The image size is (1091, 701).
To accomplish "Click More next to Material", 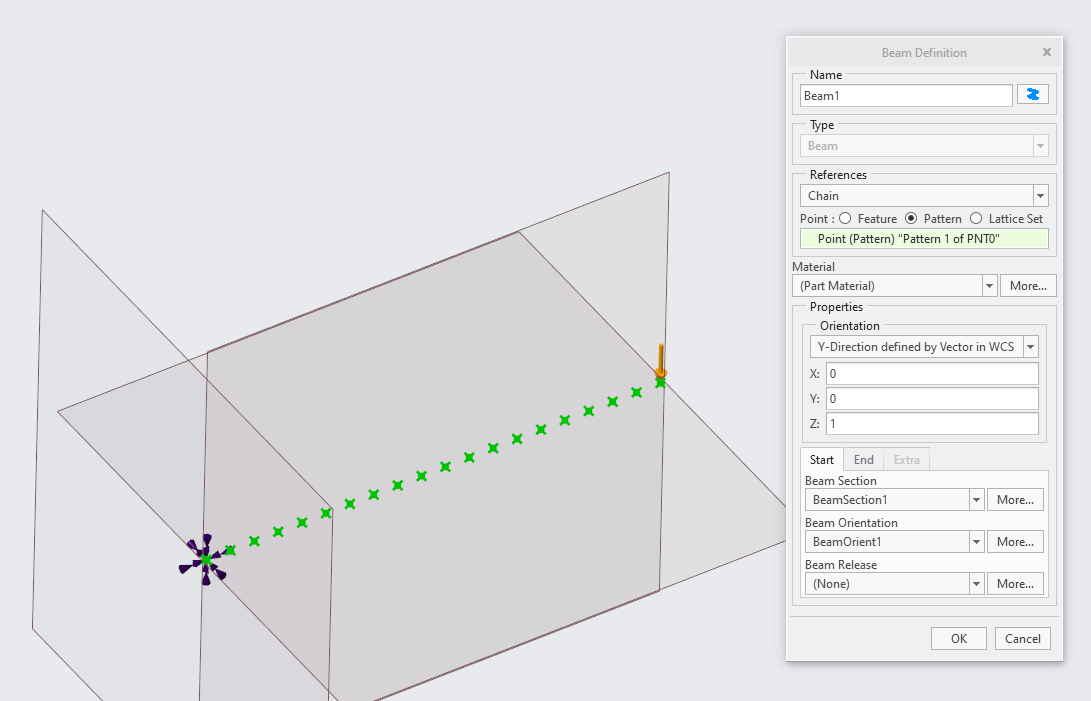I will (x=1028, y=285).
